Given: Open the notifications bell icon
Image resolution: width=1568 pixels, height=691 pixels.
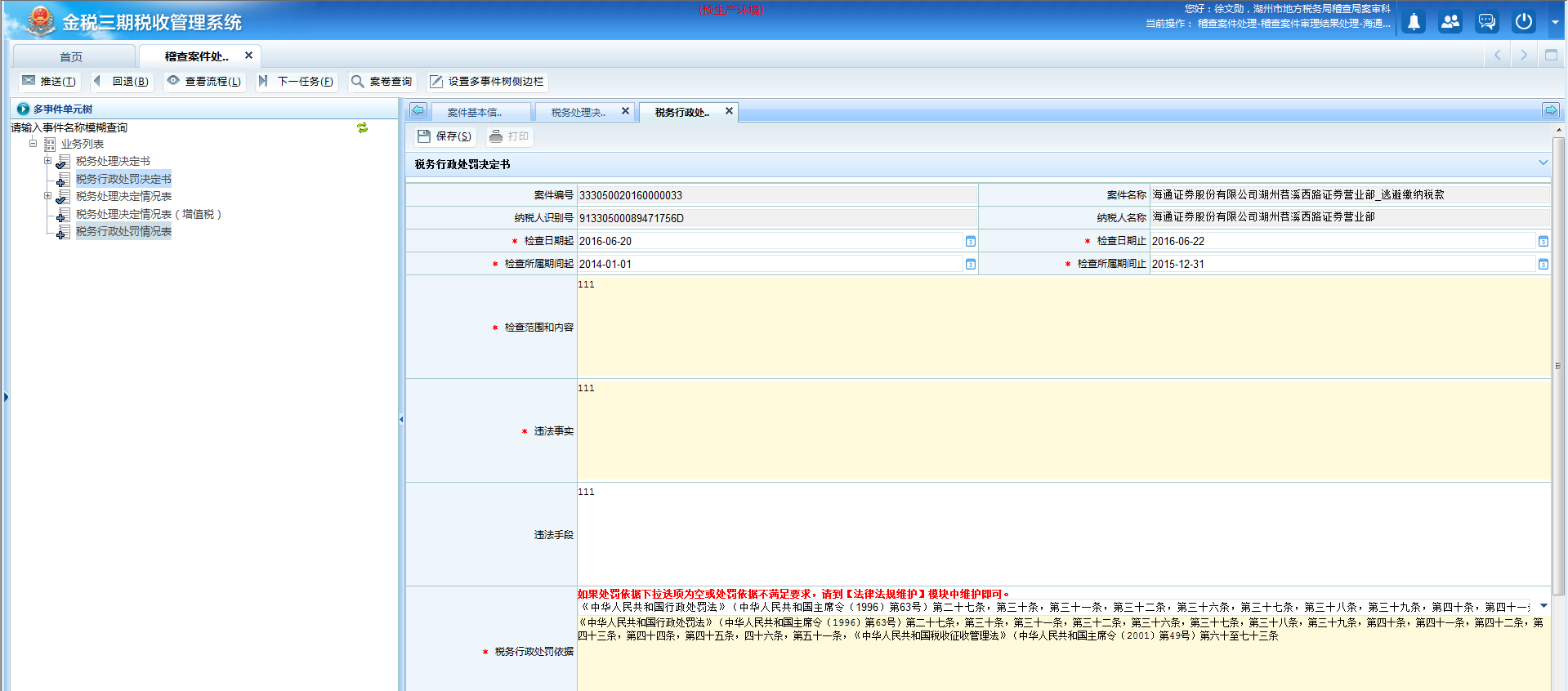Looking at the screenshot, I should (1414, 22).
